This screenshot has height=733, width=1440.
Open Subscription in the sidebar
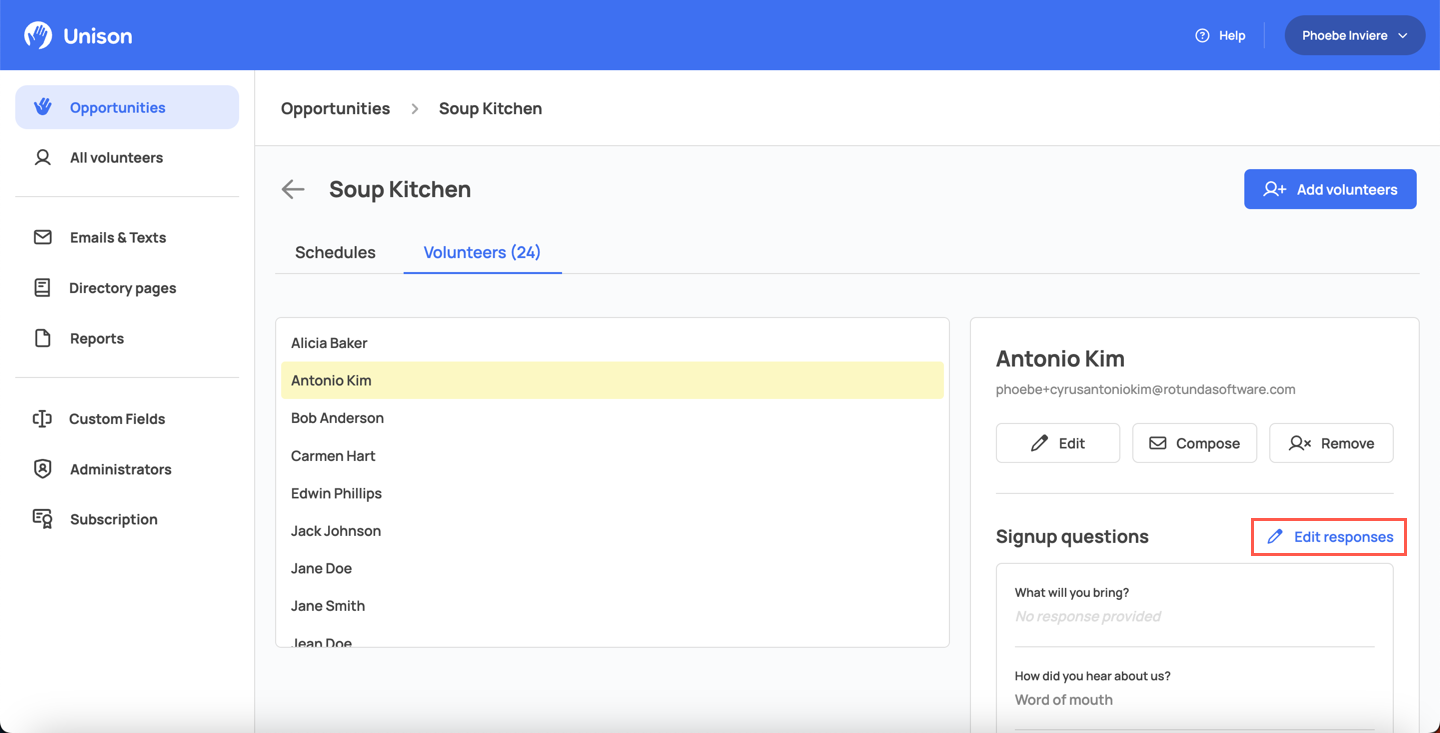pyautogui.click(x=127, y=519)
